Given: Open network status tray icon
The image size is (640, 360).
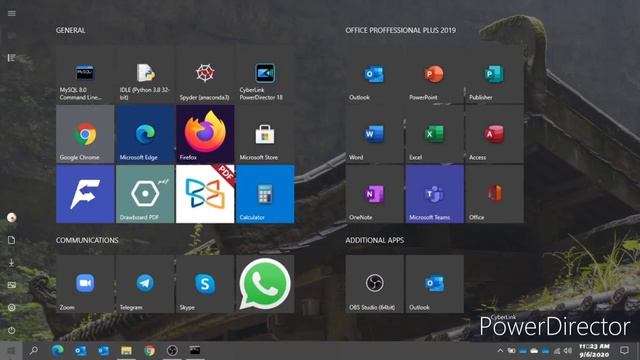Looking at the screenshot, I should click(557, 351).
